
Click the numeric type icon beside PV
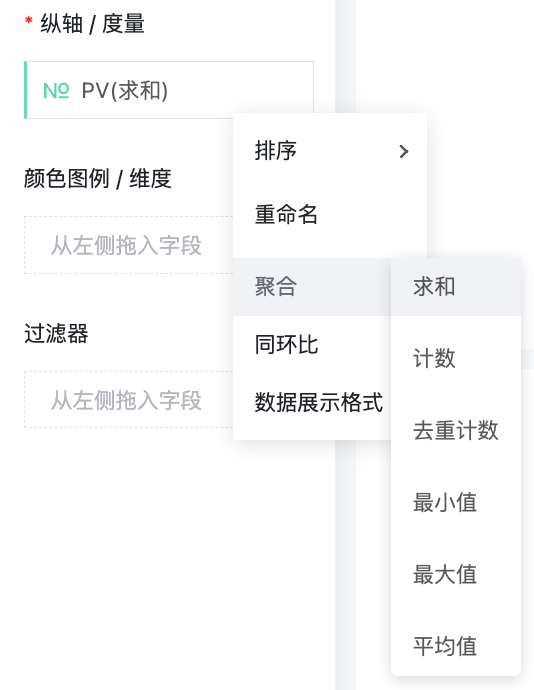(56, 91)
